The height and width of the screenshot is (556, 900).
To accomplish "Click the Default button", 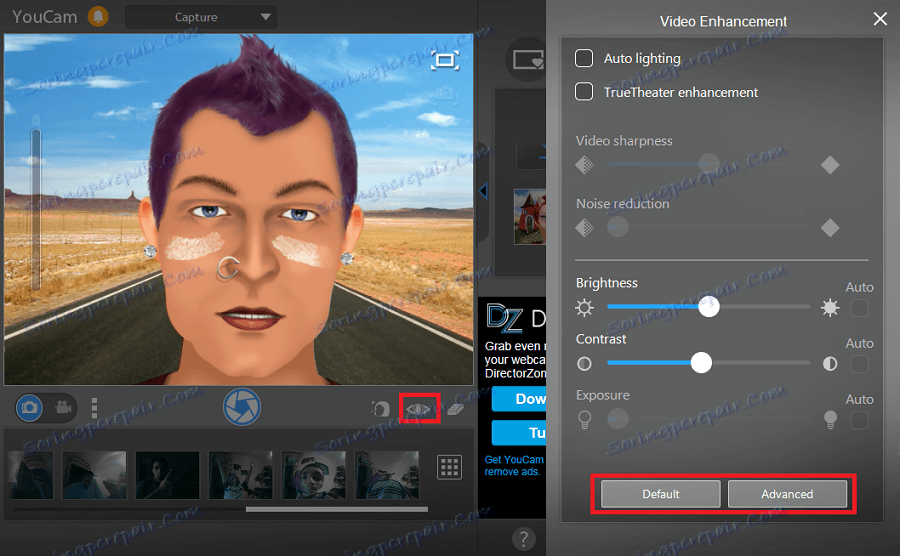I will [661, 494].
